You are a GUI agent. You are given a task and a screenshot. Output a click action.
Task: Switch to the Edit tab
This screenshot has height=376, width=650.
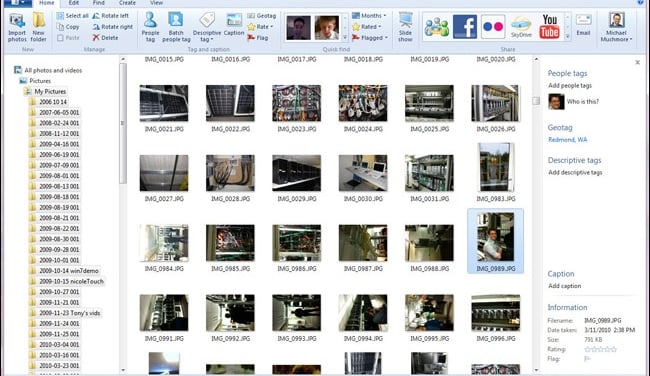point(74,3)
